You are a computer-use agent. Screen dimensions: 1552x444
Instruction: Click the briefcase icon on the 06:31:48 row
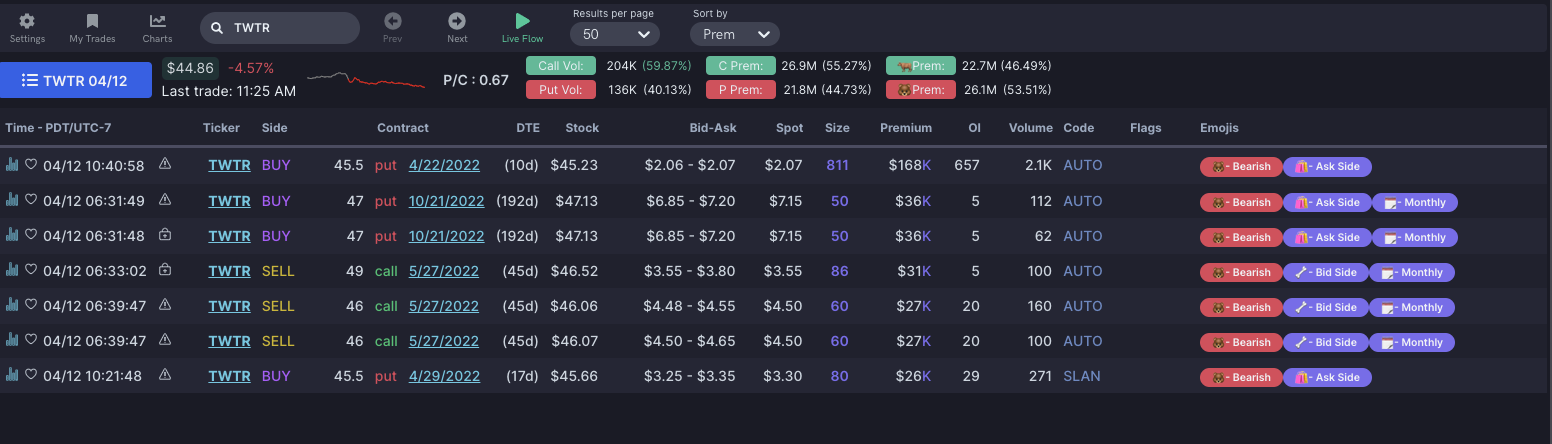pos(165,235)
